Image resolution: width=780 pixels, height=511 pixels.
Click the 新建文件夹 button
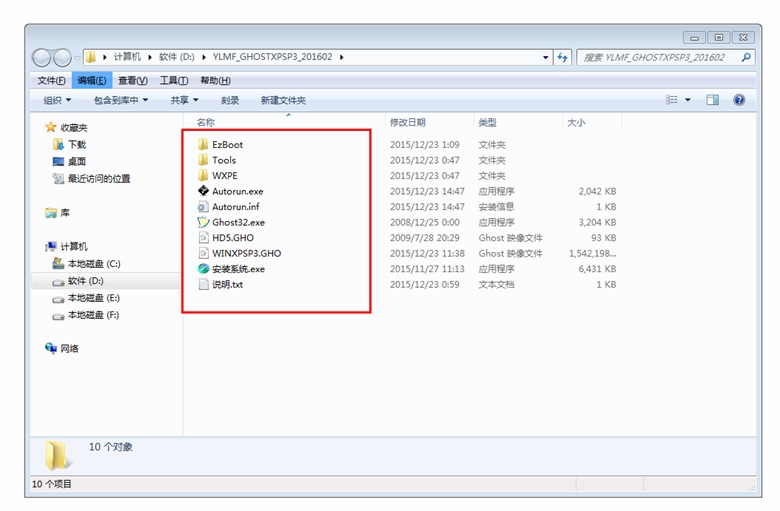coord(283,100)
